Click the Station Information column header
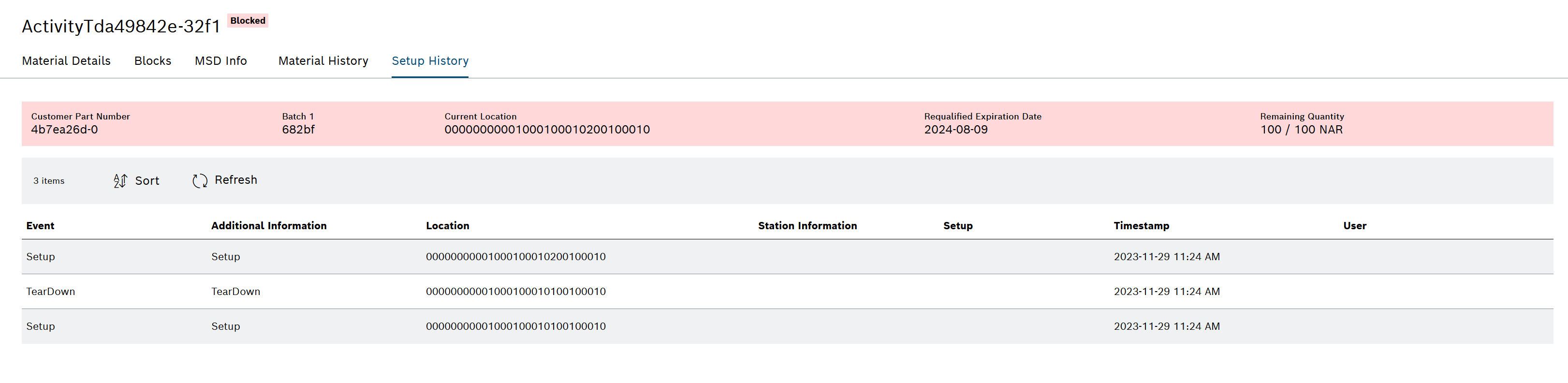 [807, 226]
